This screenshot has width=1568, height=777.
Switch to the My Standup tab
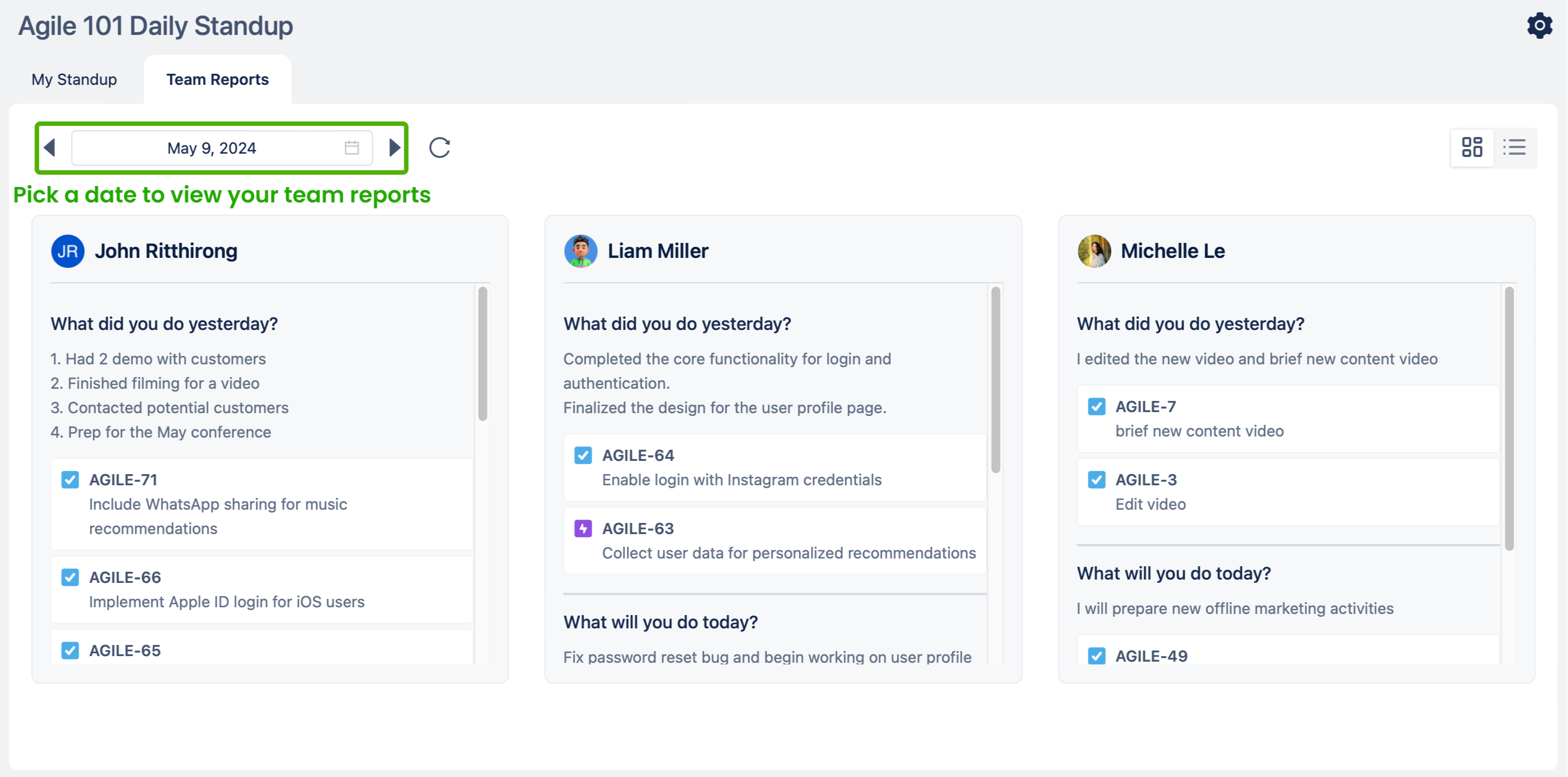point(74,80)
